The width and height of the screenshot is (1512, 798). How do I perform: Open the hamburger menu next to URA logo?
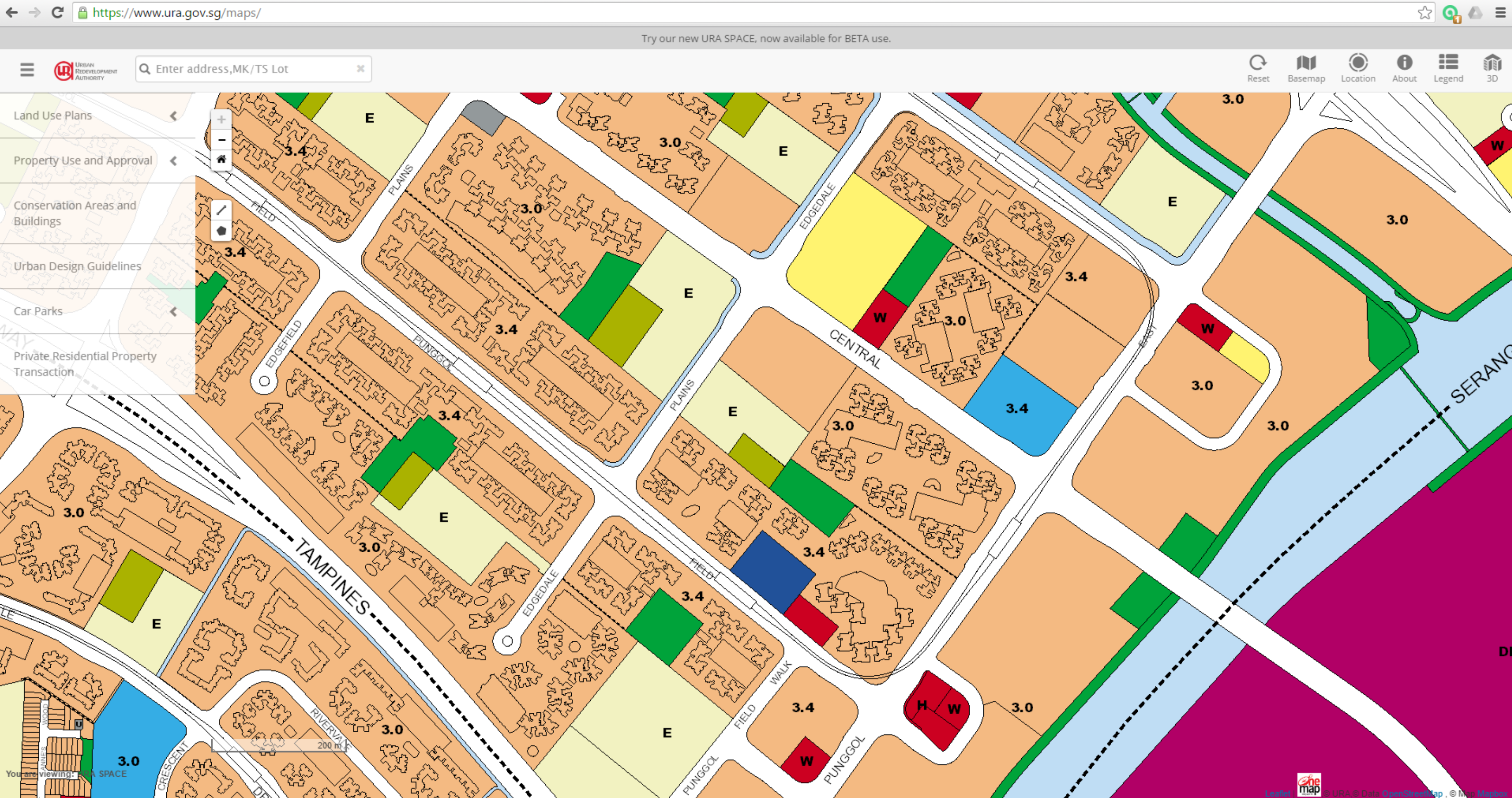pos(27,70)
